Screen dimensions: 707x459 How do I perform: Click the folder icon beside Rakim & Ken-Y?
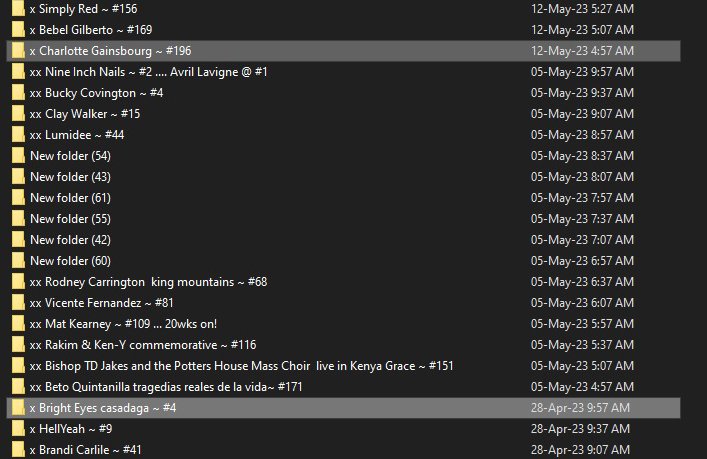[18, 345]
